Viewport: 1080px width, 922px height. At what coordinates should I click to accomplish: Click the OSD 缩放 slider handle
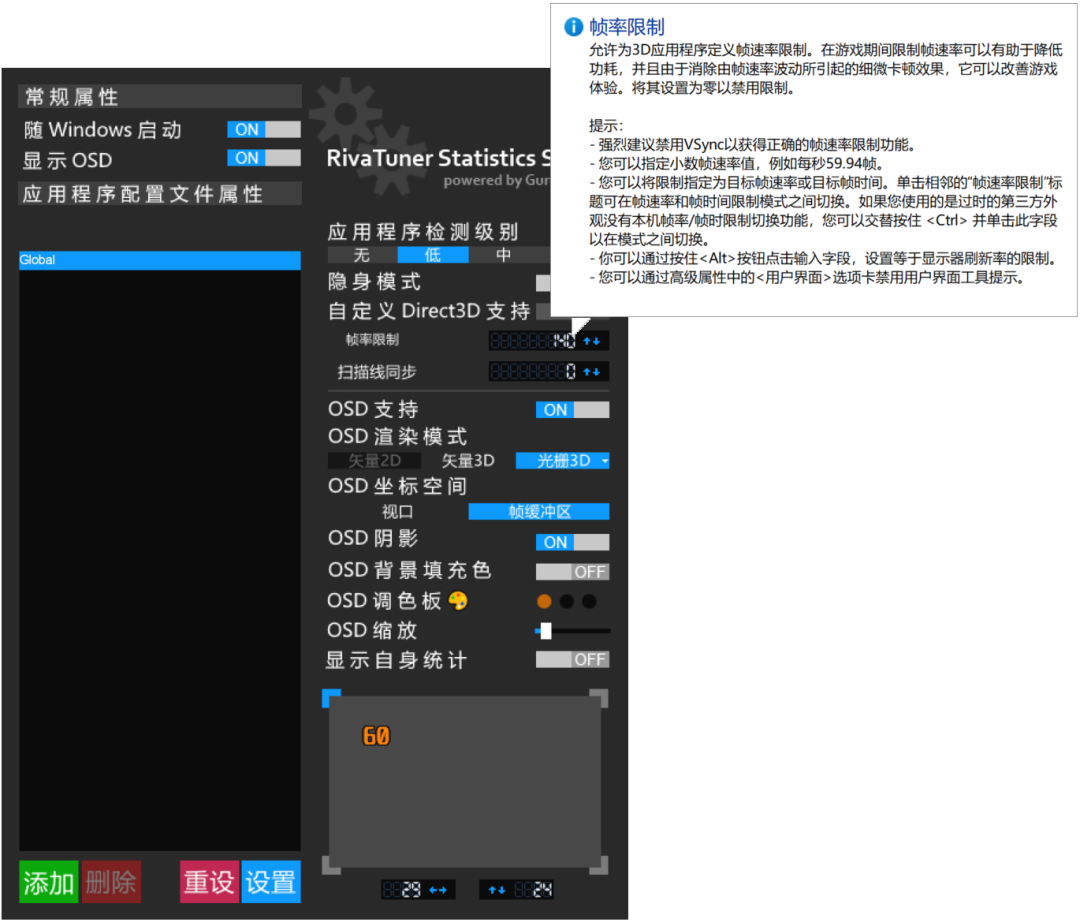(546, 631)
